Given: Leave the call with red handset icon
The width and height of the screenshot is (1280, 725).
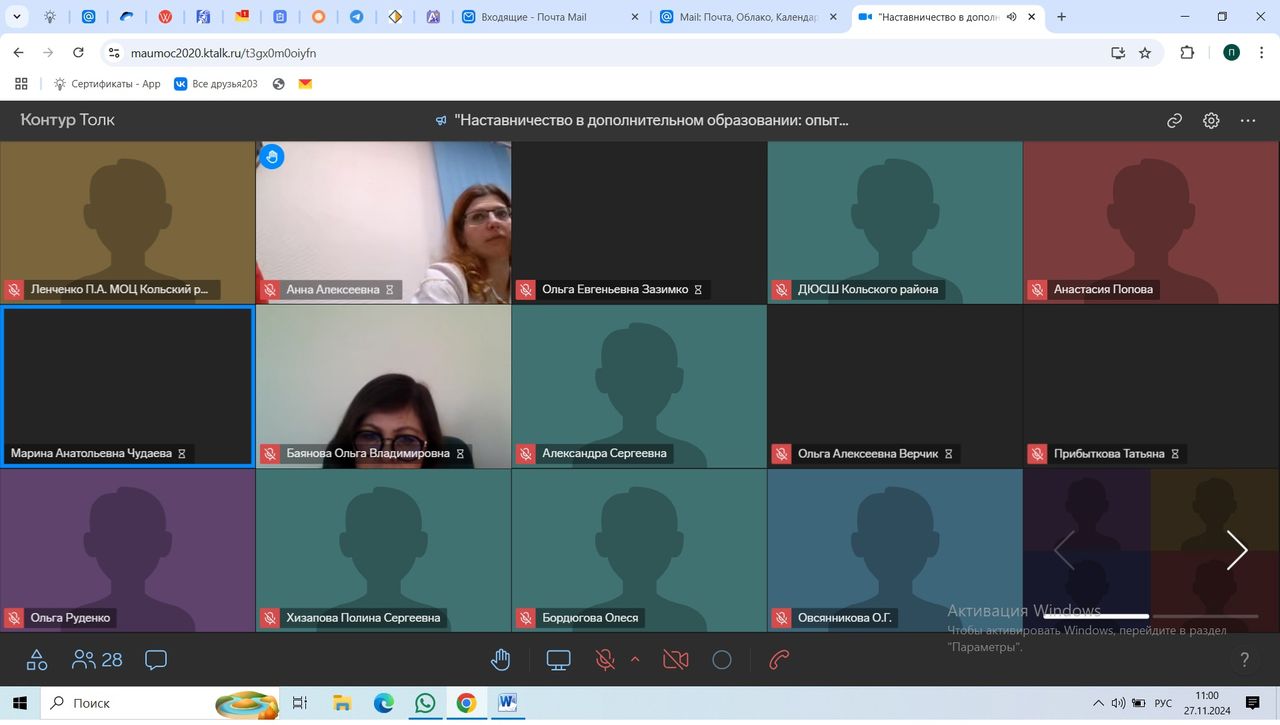Looking at the screenshot, I should tap(779, 660).
